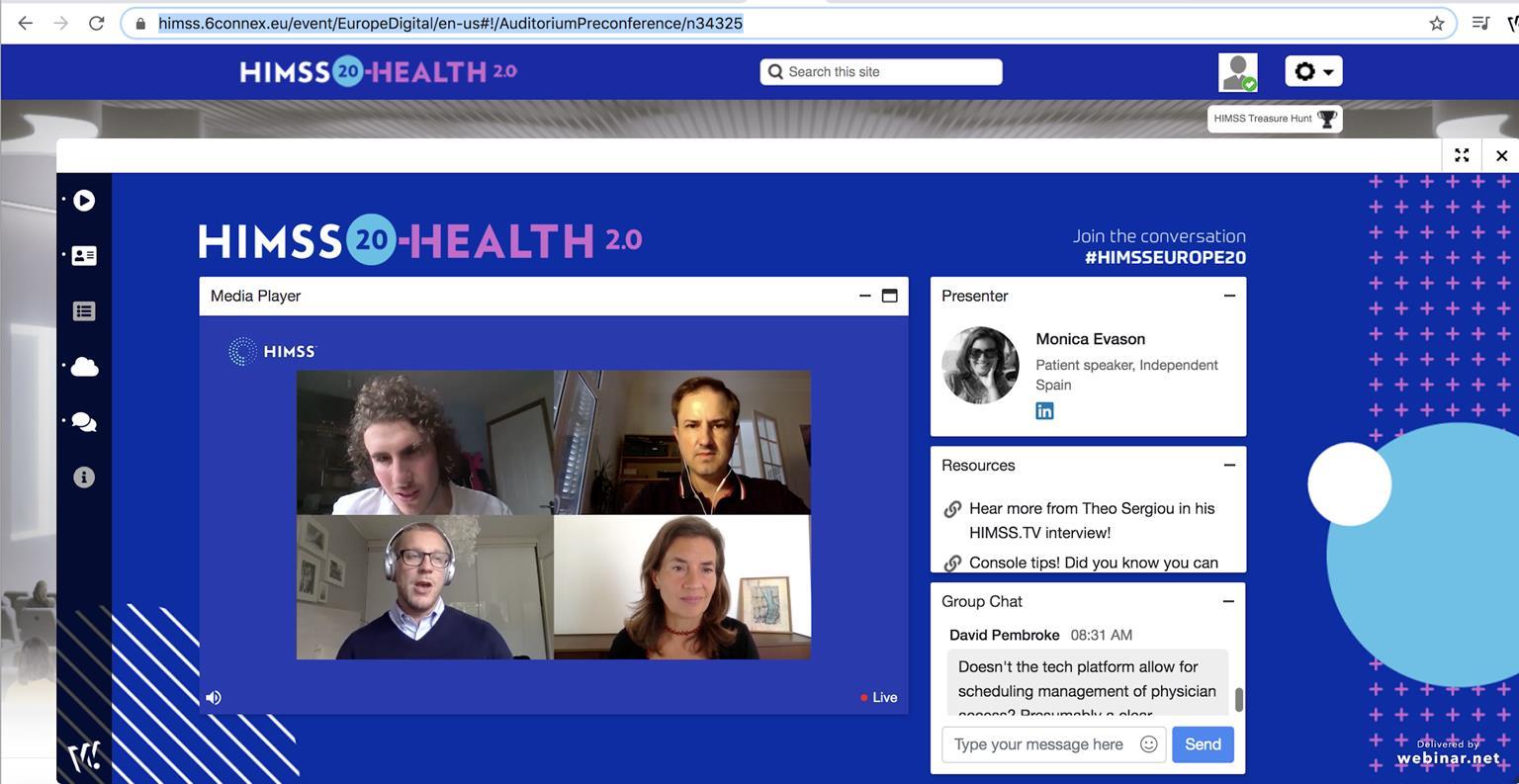Click the webinar.net delivered-by logo
Screen dimensions: 1519x784
tap(1449, 753)
